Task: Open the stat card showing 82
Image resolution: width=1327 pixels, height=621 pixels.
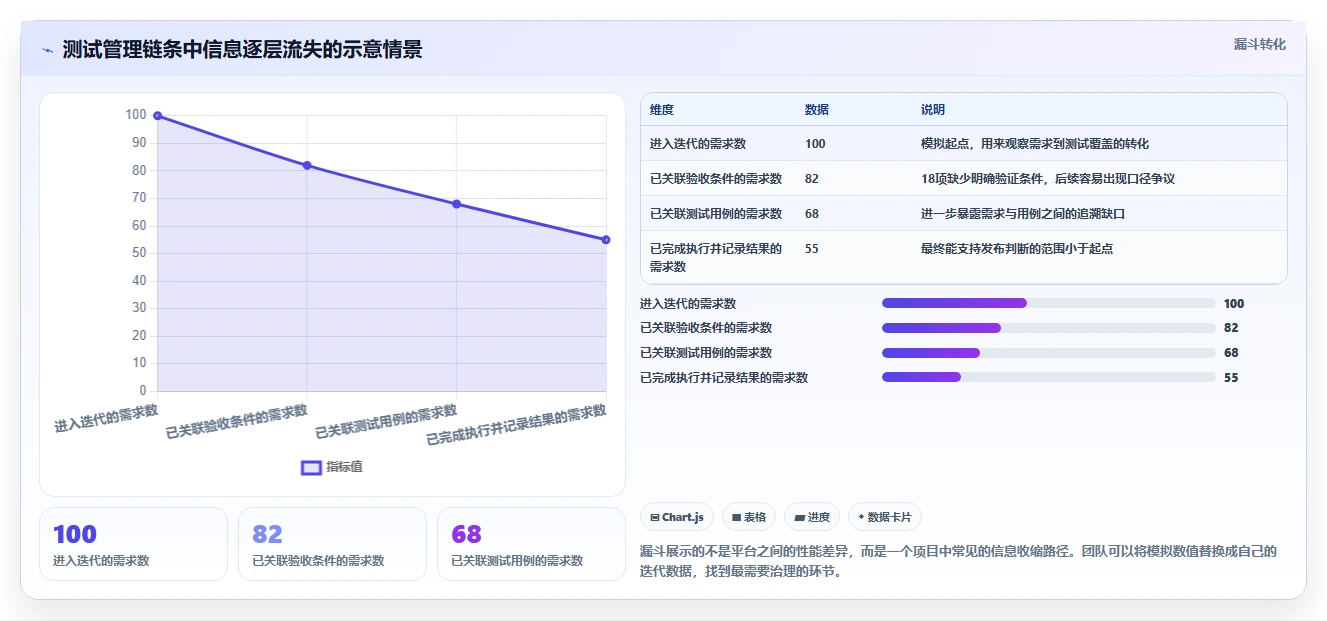Action: (x=332, y=544)
